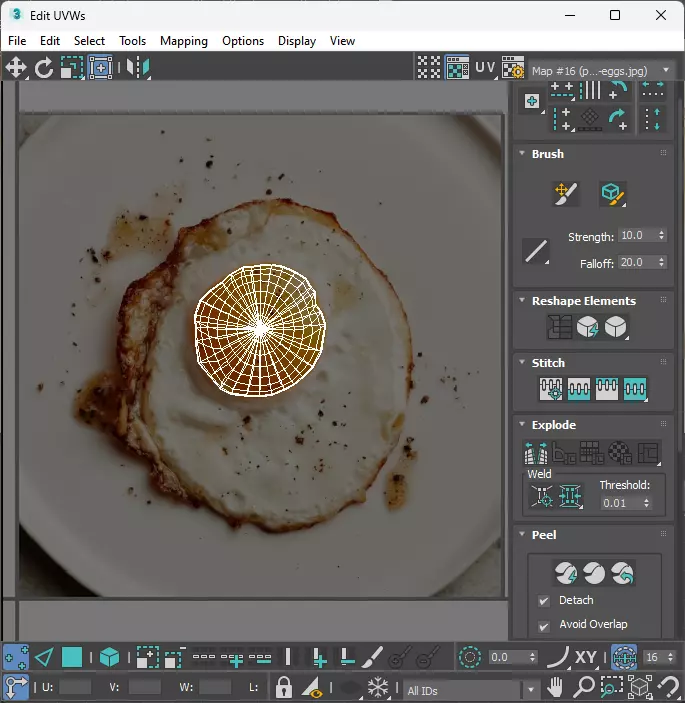Click the Shrink selection icon

click(x=175, y=658)
